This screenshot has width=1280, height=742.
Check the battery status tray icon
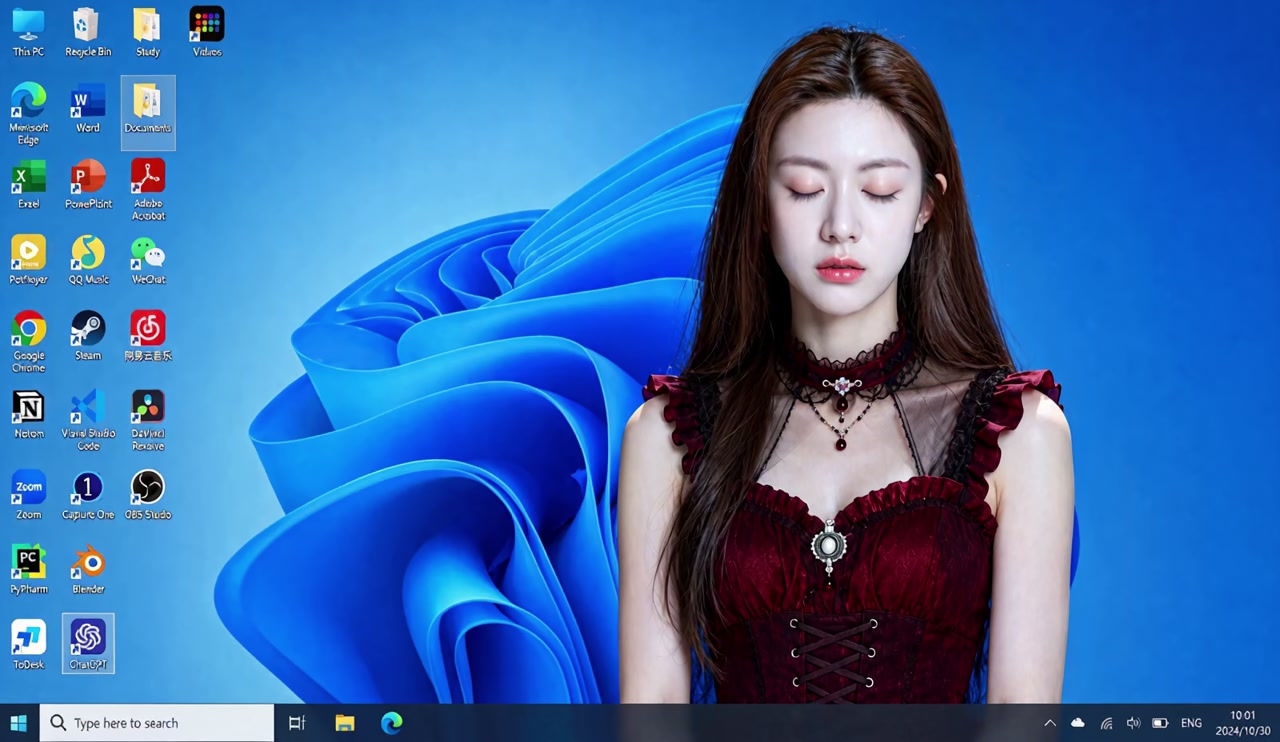pos(1160,723)
